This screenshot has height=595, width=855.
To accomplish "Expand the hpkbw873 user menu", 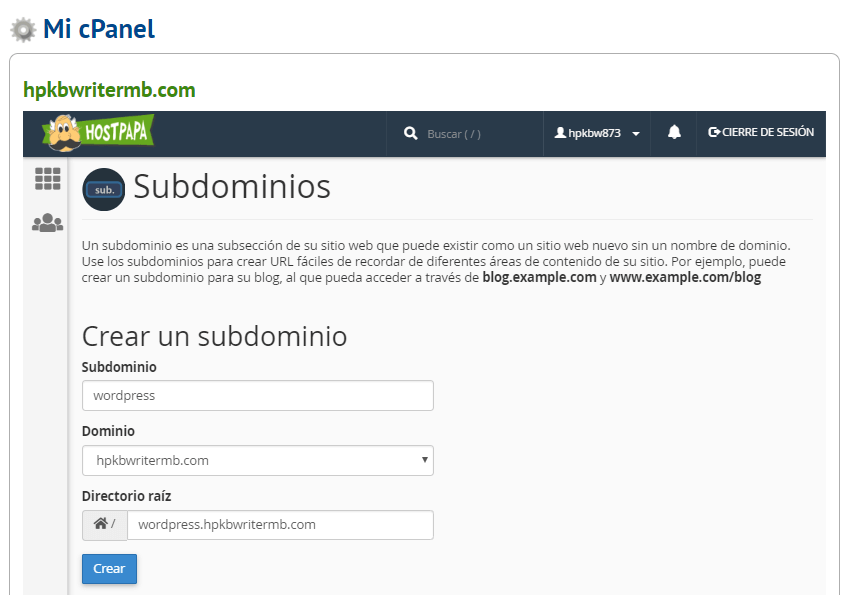I will point(597,133).
